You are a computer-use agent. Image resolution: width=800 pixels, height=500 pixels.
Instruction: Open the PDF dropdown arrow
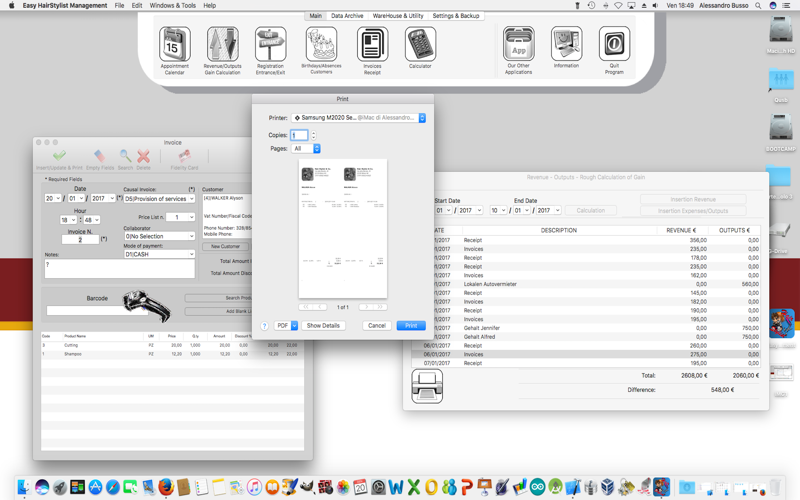point(294,326)
